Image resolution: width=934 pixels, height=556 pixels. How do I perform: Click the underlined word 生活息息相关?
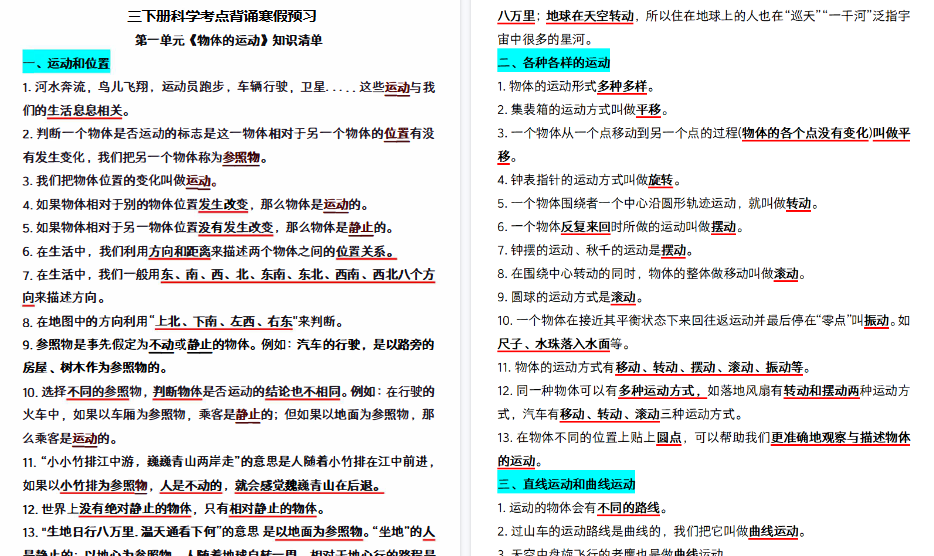point(85,110)
